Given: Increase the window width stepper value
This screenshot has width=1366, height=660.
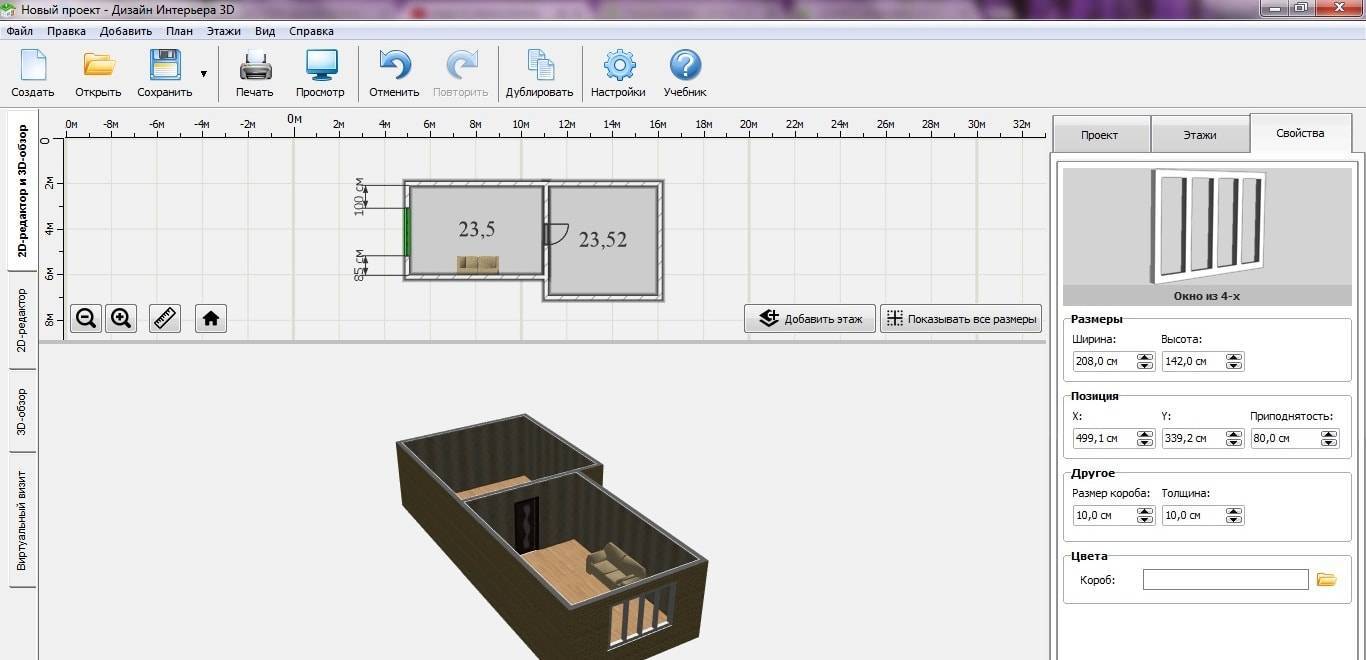Looking at the screenshot, I should (1144, 357).
